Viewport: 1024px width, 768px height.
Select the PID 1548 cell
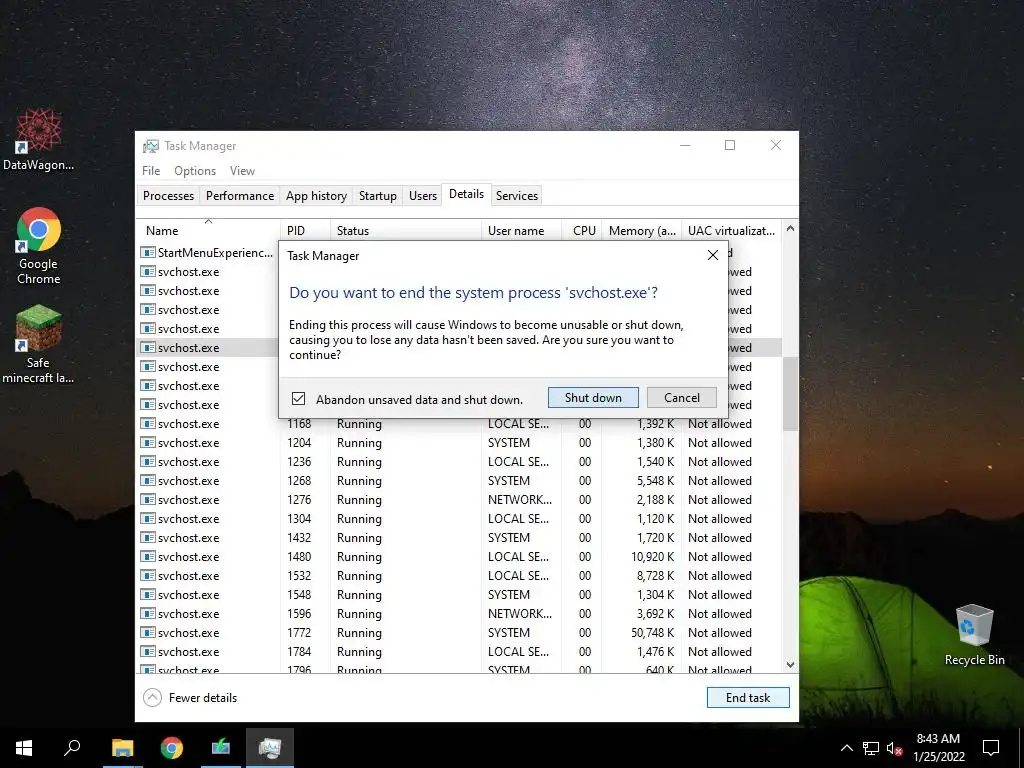coord(299,595)
